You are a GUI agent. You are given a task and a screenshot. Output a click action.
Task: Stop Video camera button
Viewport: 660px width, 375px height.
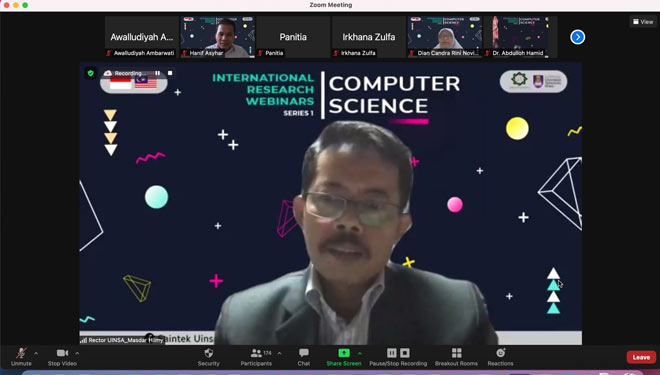[x=62, y=356]
